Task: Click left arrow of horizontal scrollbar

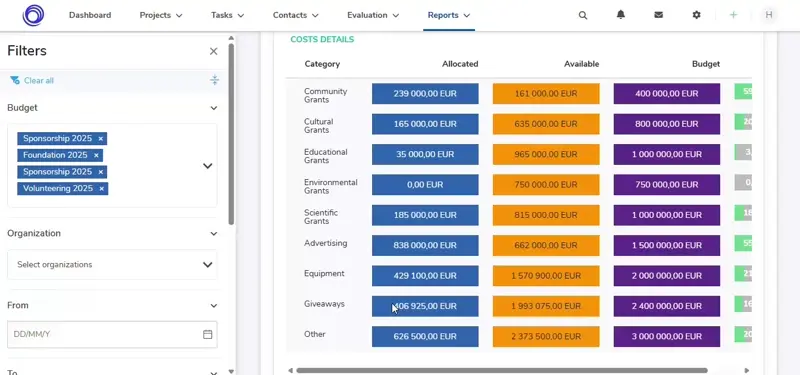Action: (x=290, y=370)
